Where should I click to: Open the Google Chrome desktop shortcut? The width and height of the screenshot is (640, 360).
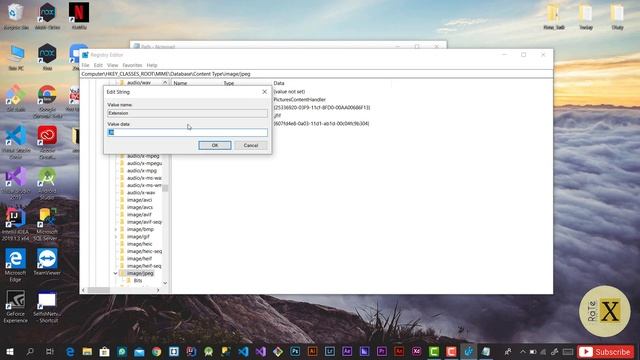(47, 101)
